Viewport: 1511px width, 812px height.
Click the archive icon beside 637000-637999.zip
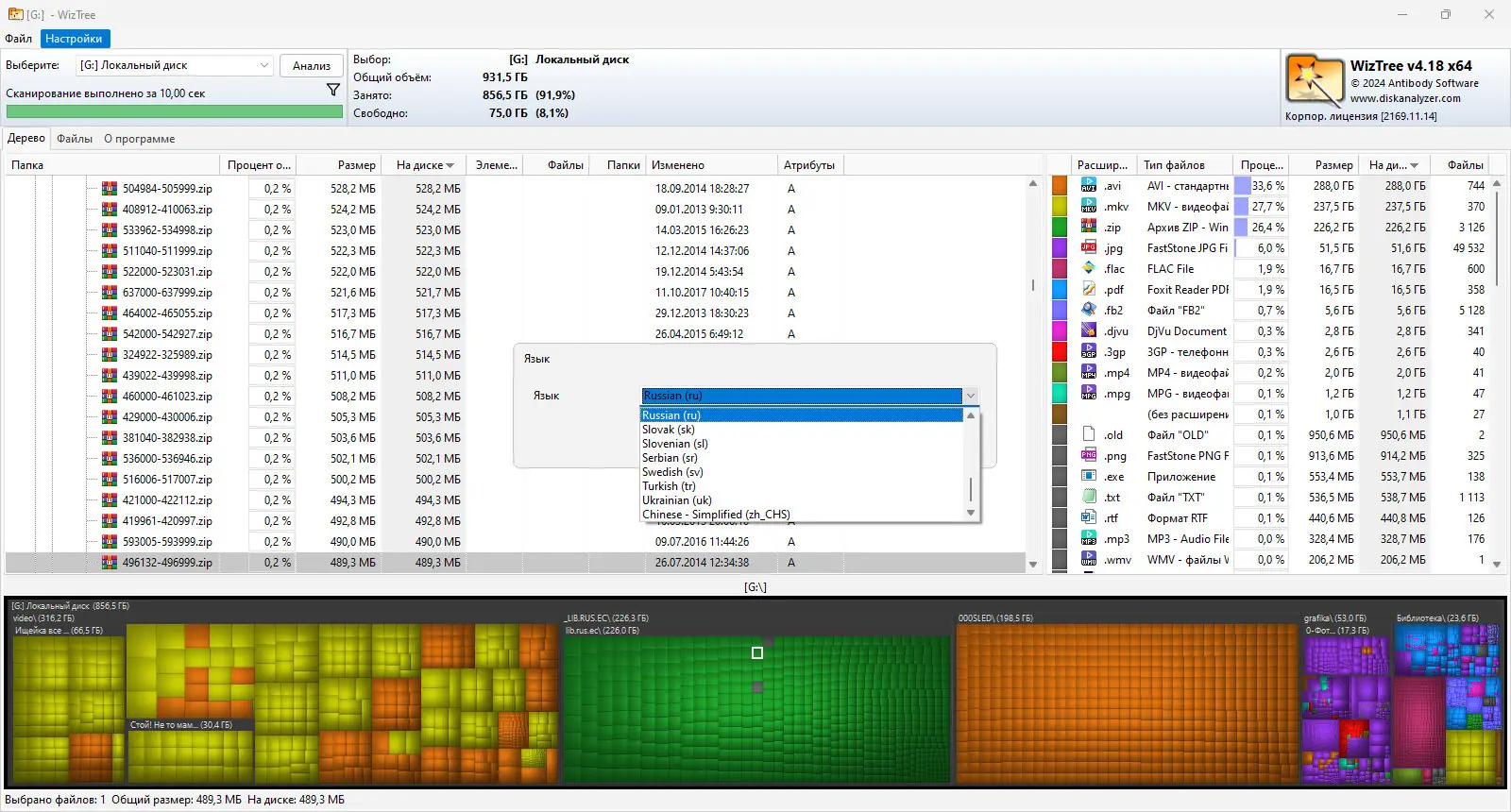110,293
